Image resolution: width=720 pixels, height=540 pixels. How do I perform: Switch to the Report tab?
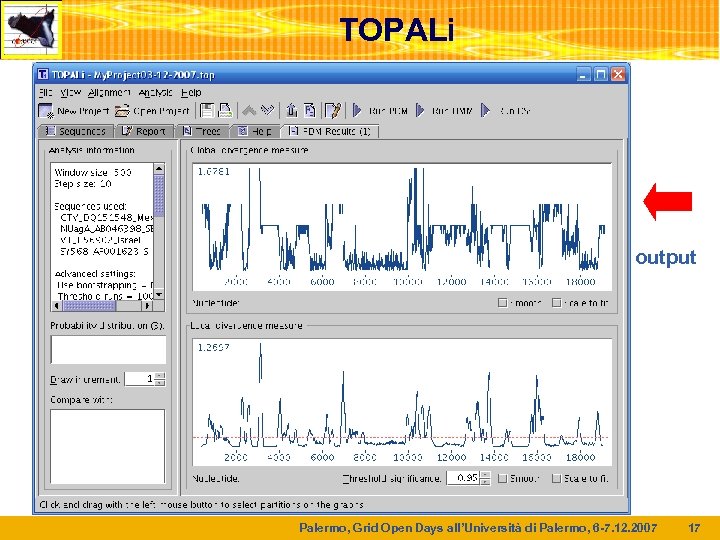[x=144, y=131]
